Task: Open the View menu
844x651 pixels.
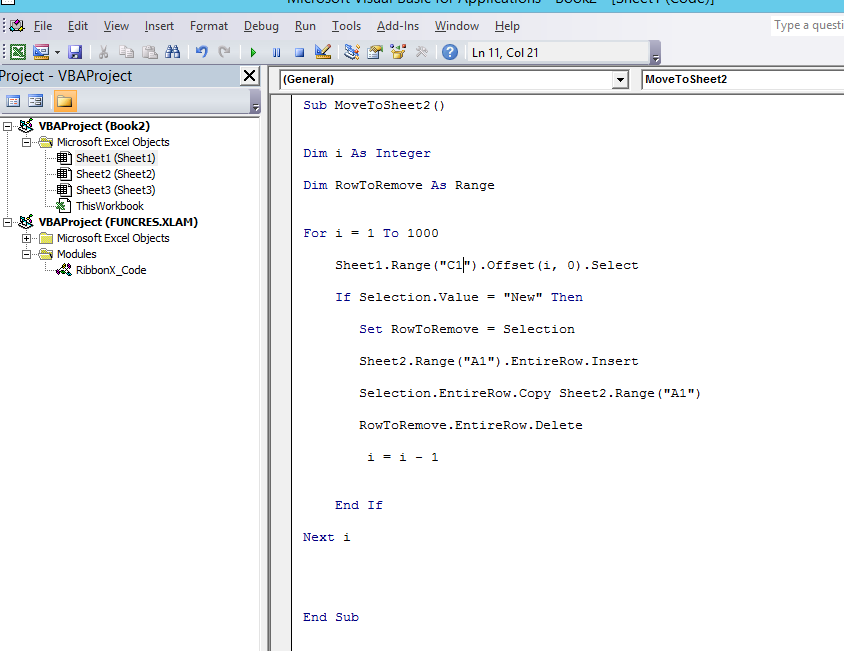Action: click(x=116, y=26)
